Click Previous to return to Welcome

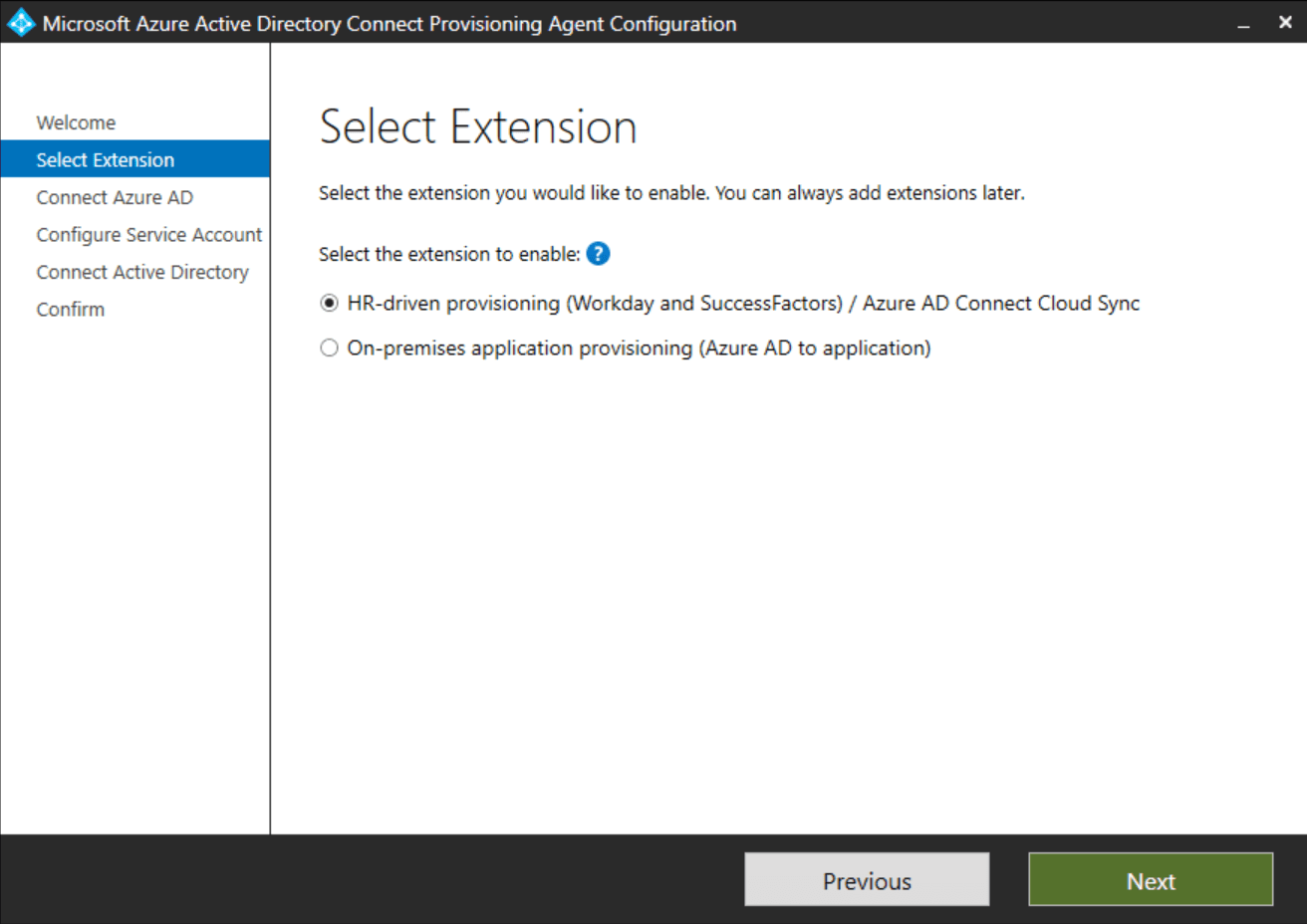[x=866, y=880]
